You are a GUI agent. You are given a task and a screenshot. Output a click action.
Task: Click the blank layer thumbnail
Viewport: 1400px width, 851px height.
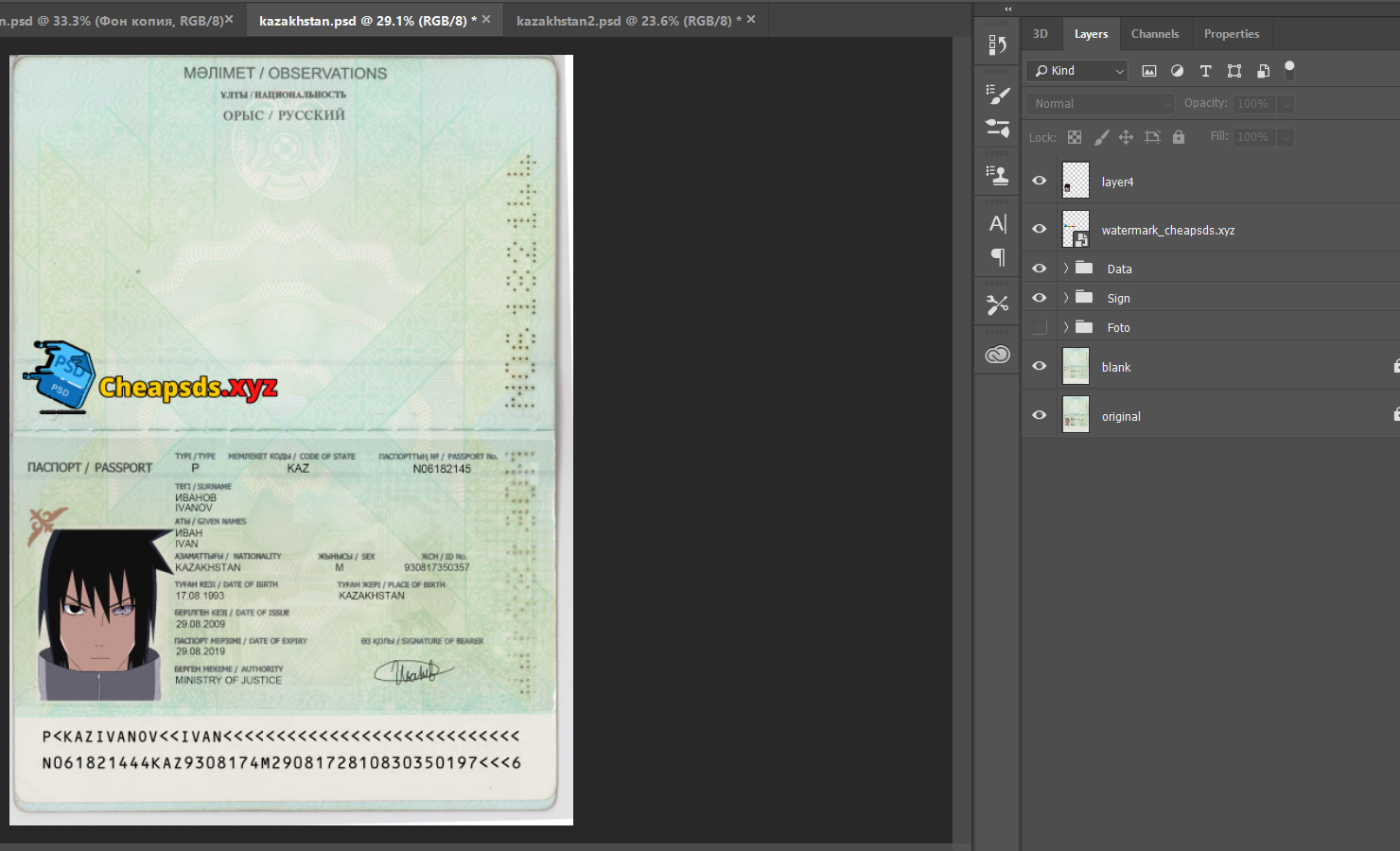(1076, 366)
